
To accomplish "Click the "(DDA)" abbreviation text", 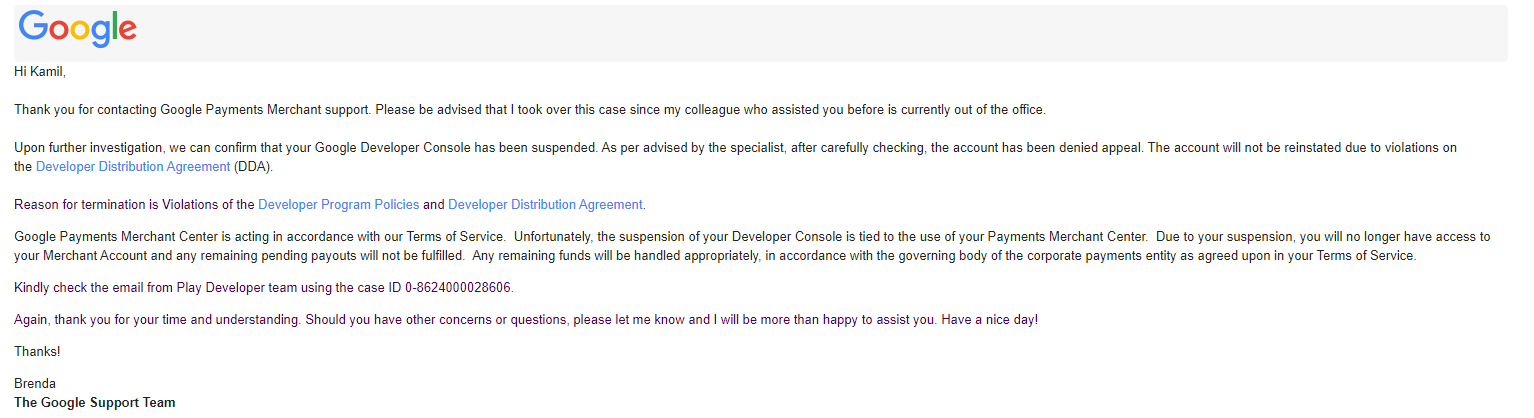I will pyautogui.click(x=253, y=166).
